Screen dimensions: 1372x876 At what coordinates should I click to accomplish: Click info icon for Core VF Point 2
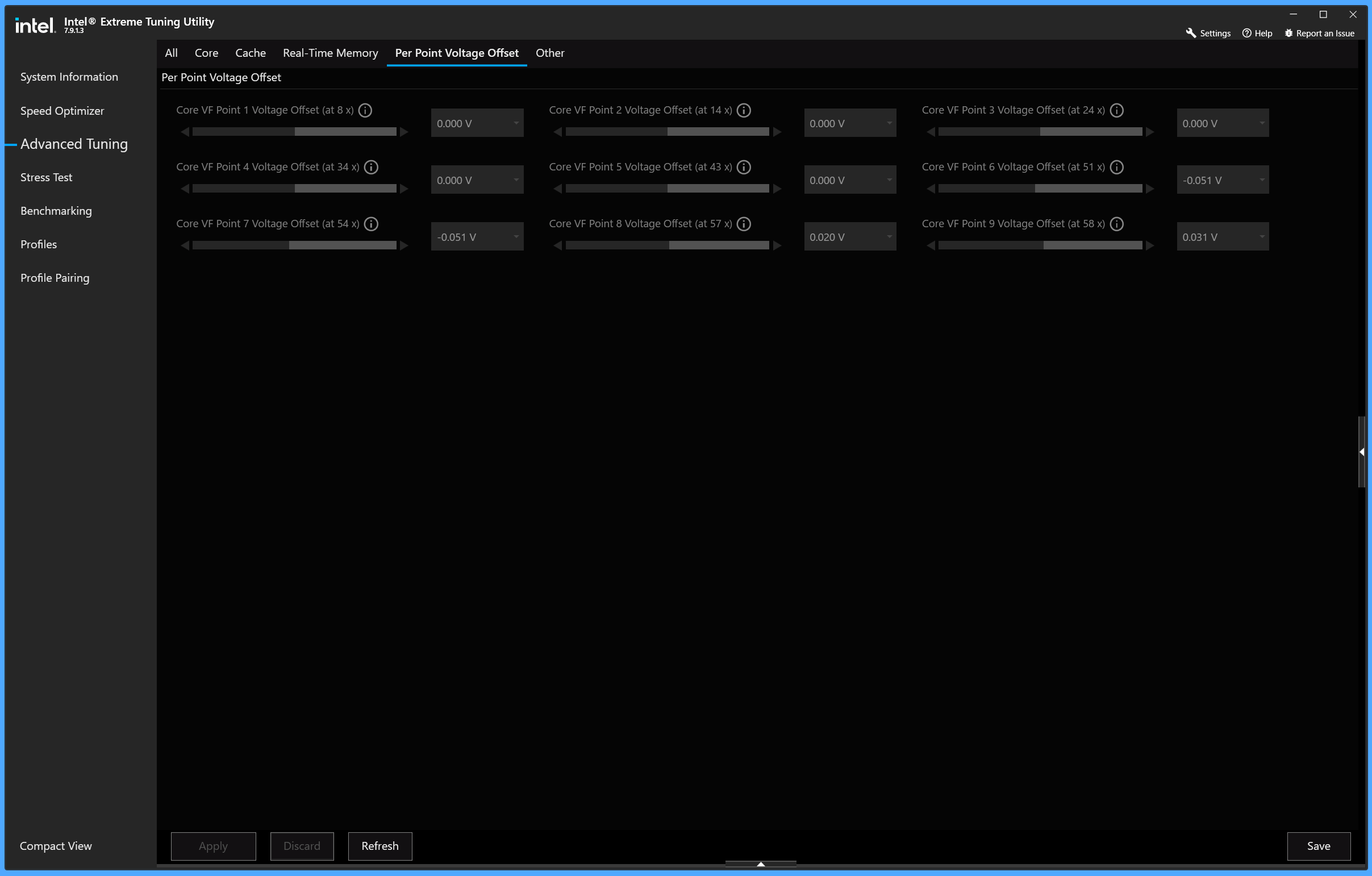[744, 110]
